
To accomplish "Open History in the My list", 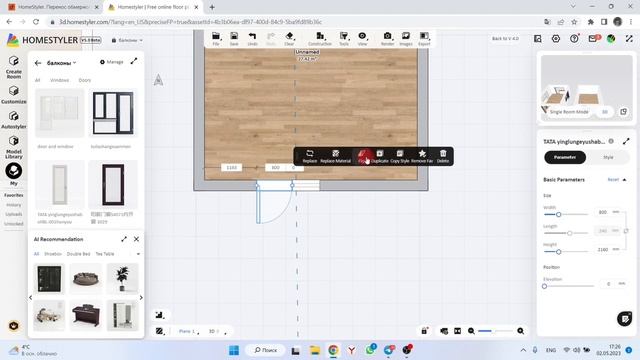I will pyautogui.click(x=13, y=205).
